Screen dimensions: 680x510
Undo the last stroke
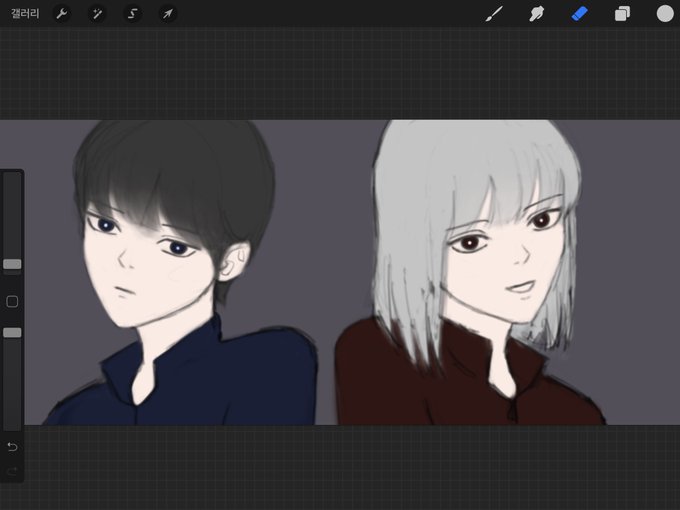pyautogui.click(x=12, y=447)
